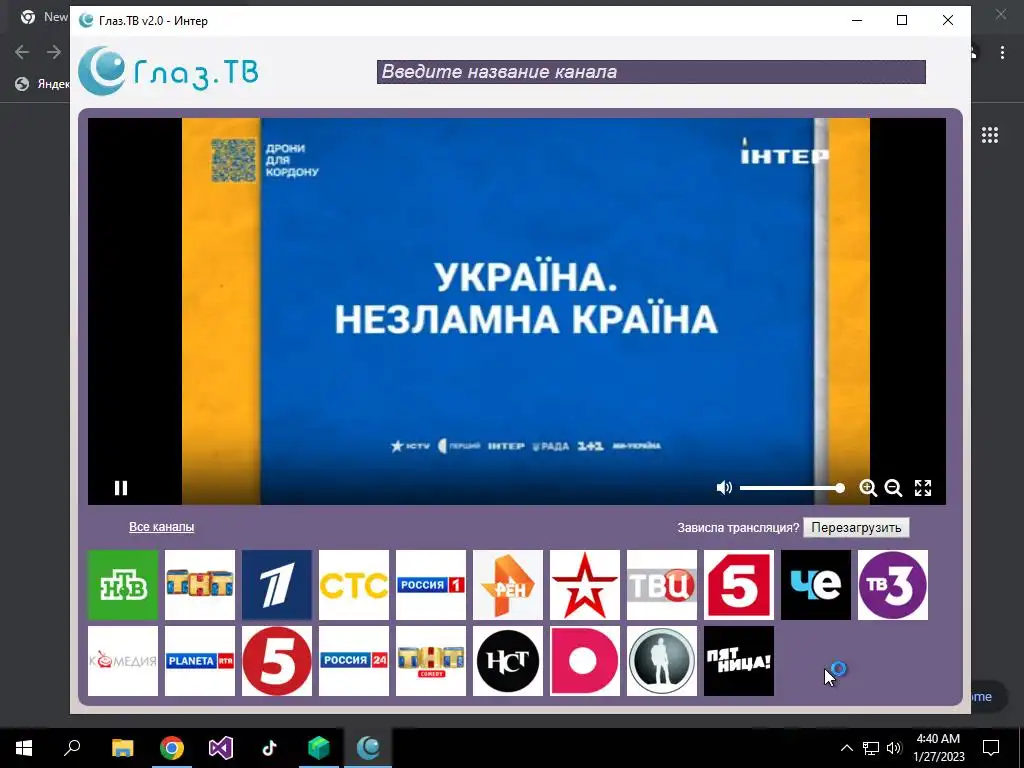Open network status tray icon

tap(871, 748)
